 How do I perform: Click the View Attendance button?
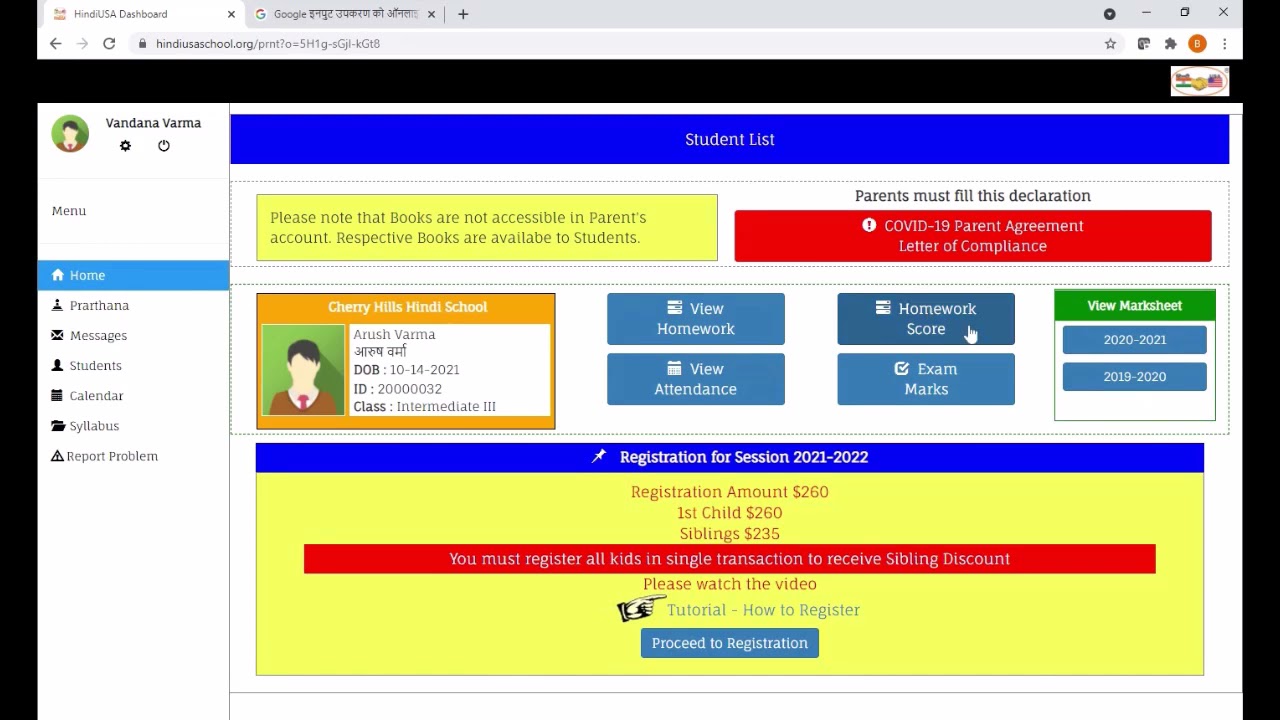[696, 379]
